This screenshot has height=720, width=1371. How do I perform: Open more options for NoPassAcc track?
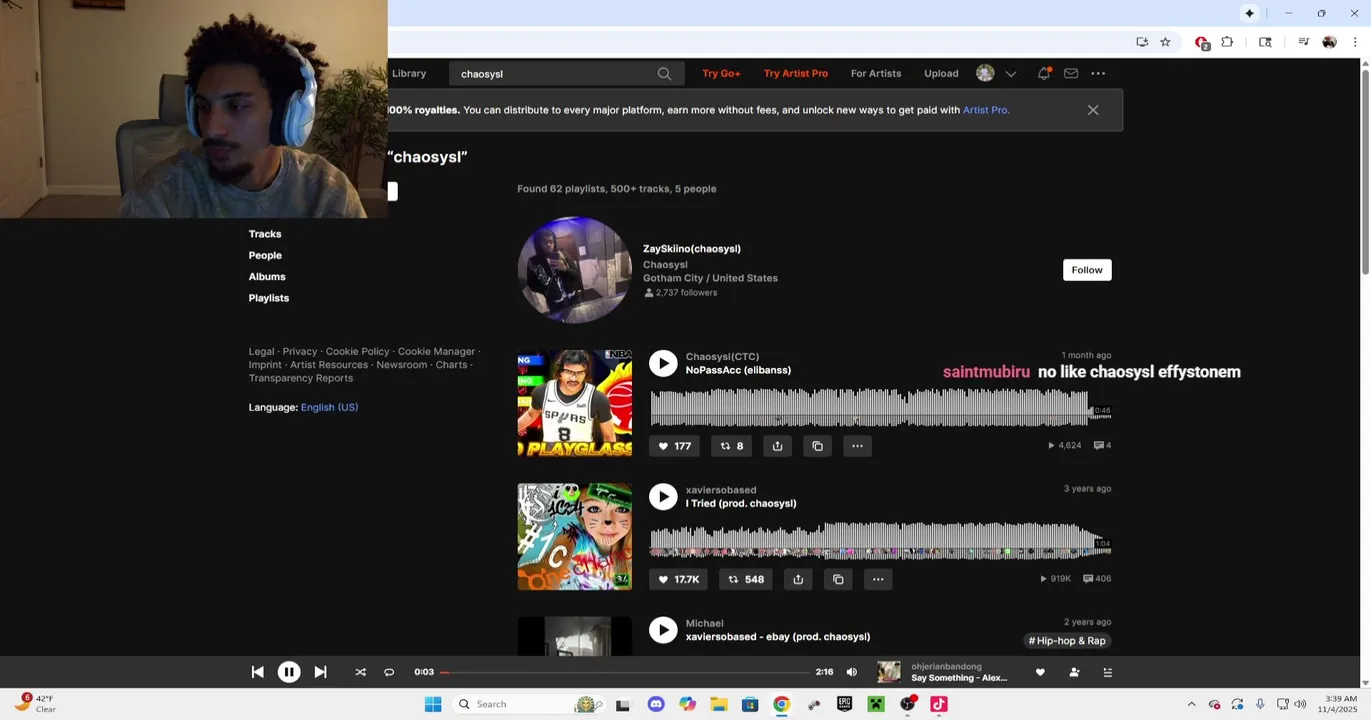pyautogui.click(x=857, y=446)
